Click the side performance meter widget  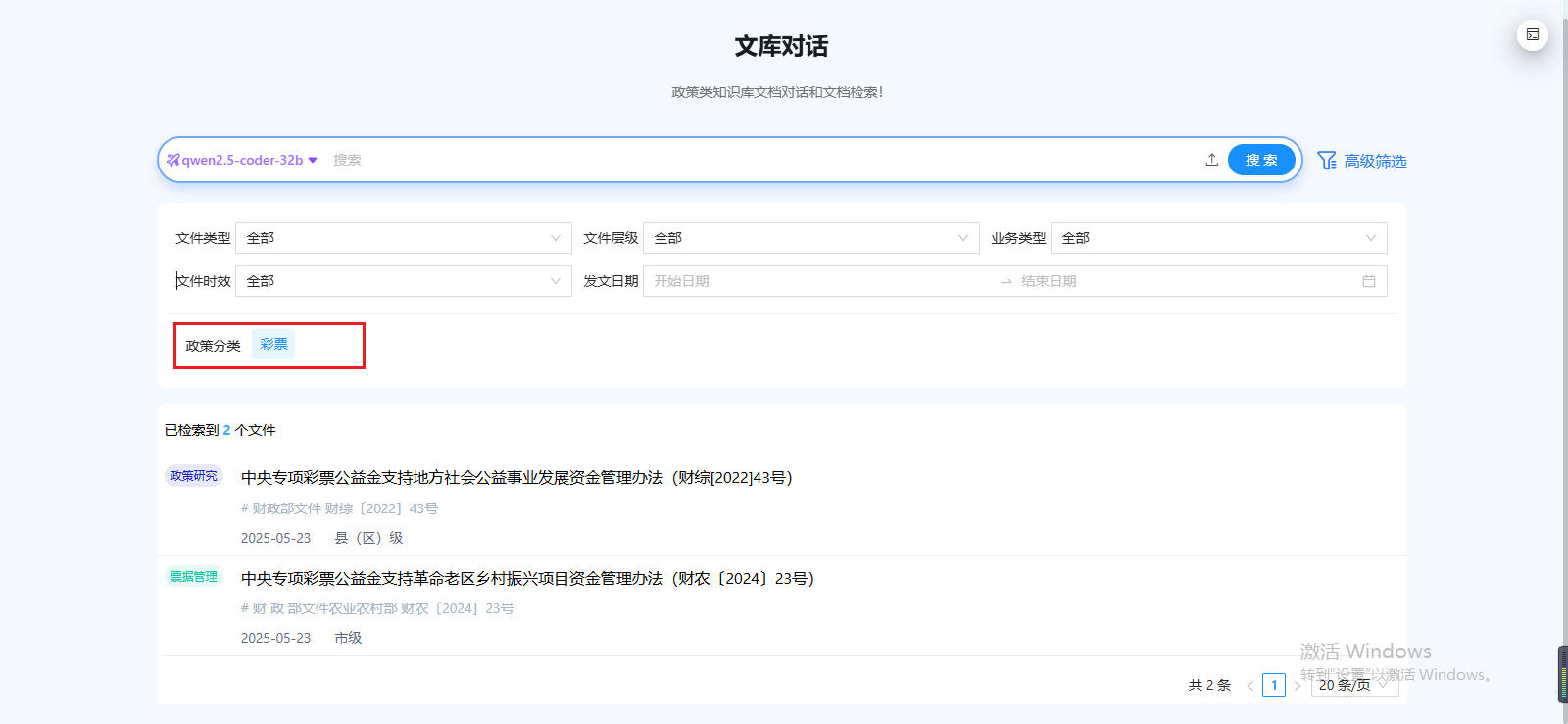1562,674
